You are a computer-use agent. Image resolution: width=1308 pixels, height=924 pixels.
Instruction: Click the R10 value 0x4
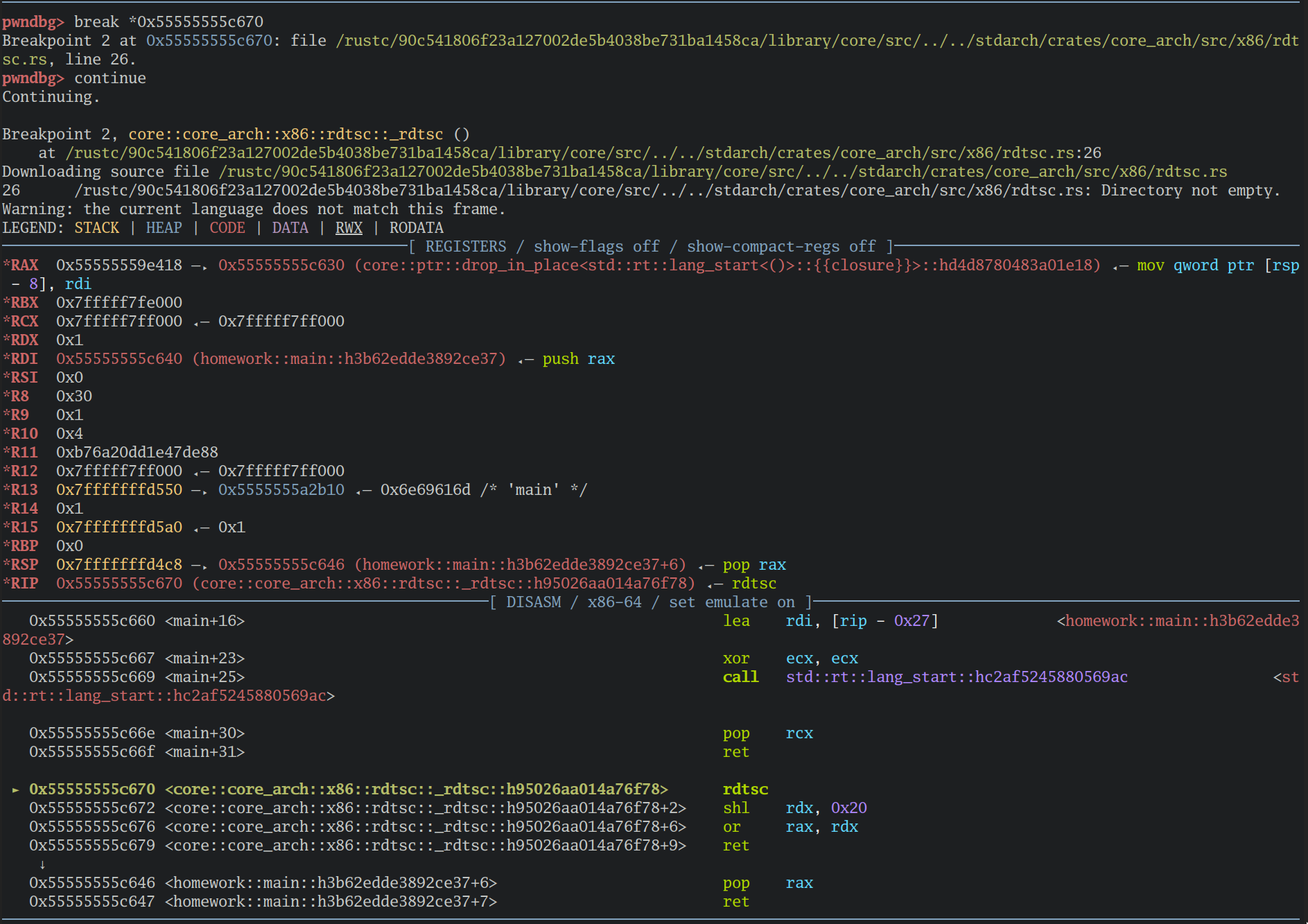[69, 433]
